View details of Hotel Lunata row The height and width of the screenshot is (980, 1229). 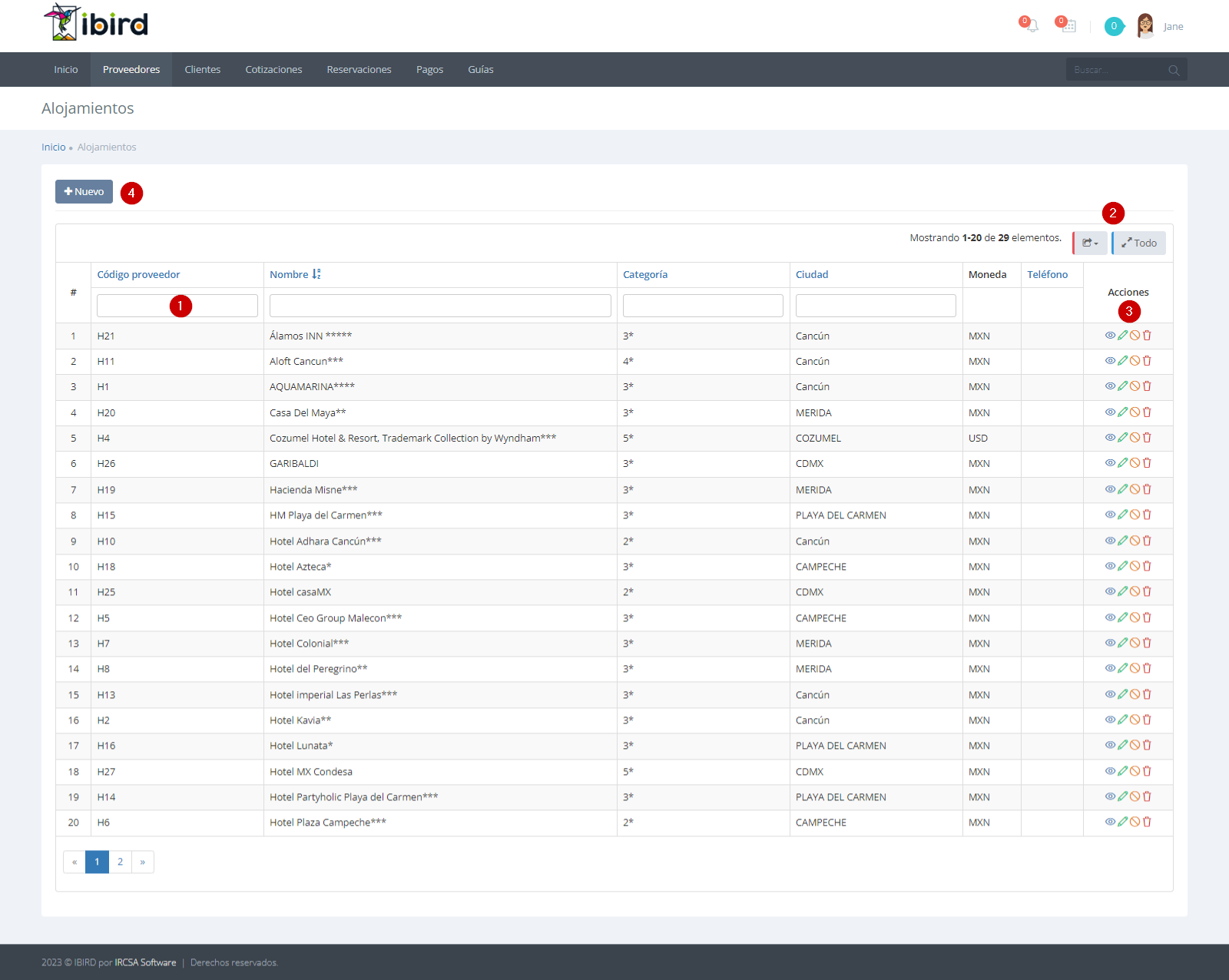1110,745
